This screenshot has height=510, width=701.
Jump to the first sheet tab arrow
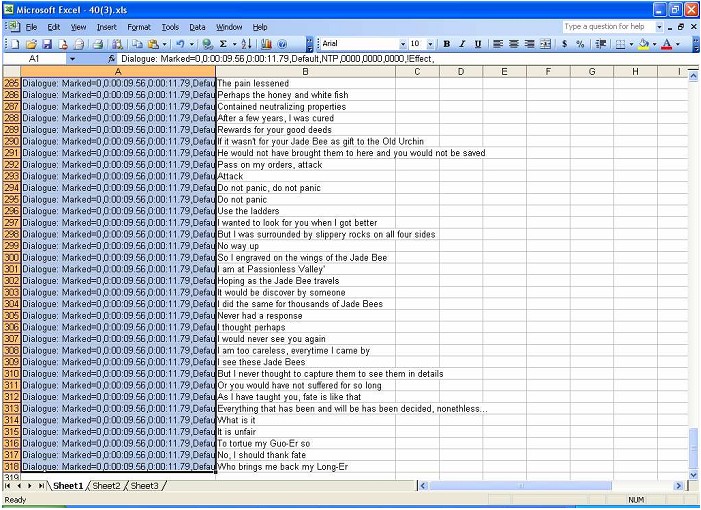(x=8, y=486)
